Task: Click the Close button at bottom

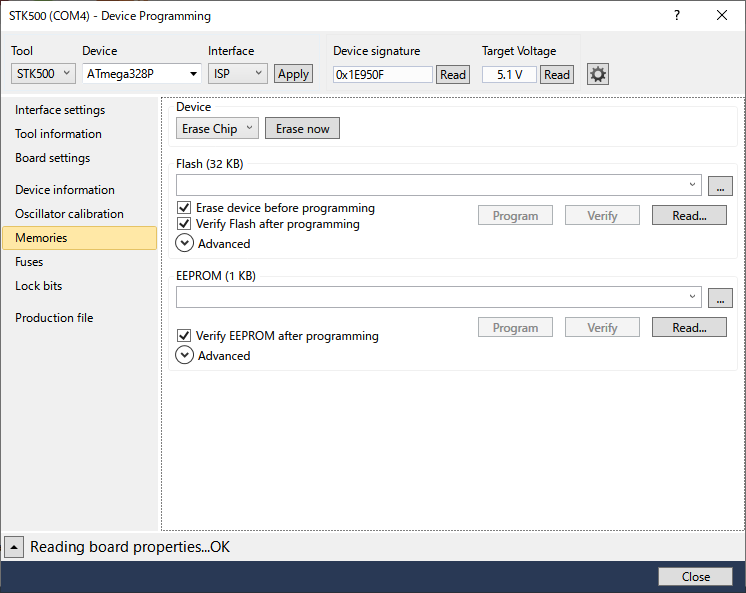Action: (x=695, y=577)
